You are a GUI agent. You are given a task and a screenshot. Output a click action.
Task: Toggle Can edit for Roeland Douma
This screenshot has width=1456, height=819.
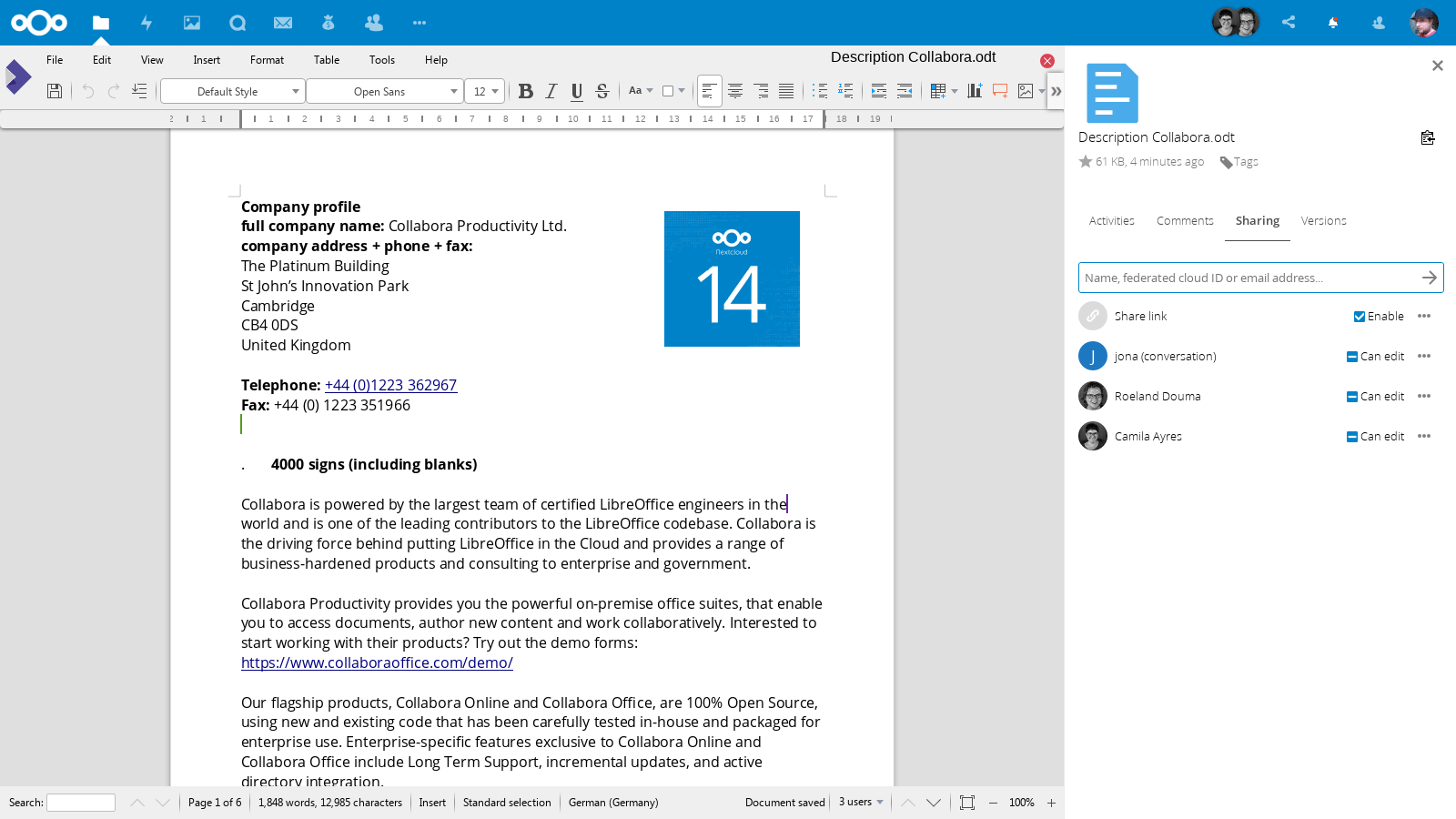pos(1352,397)
